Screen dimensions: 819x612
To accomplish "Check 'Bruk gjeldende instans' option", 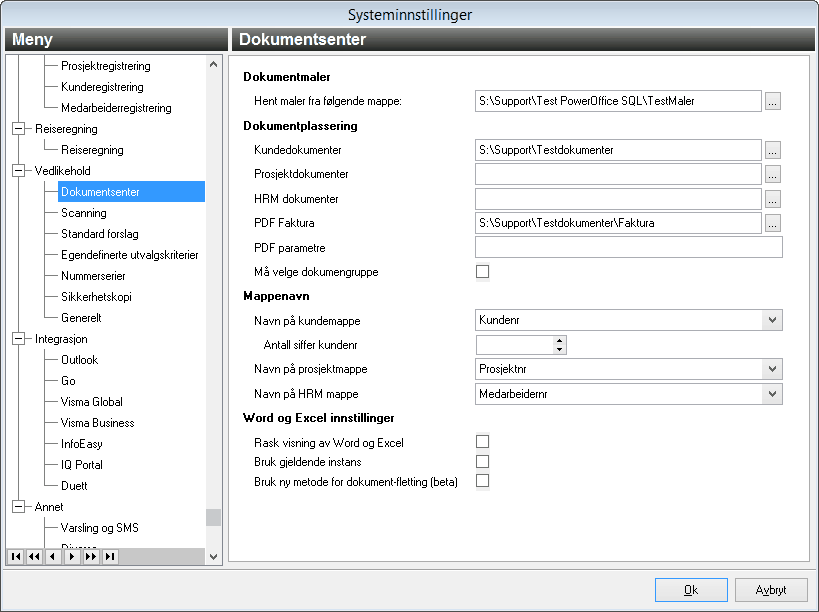I will pyautogui.click(x=483, y=462).
